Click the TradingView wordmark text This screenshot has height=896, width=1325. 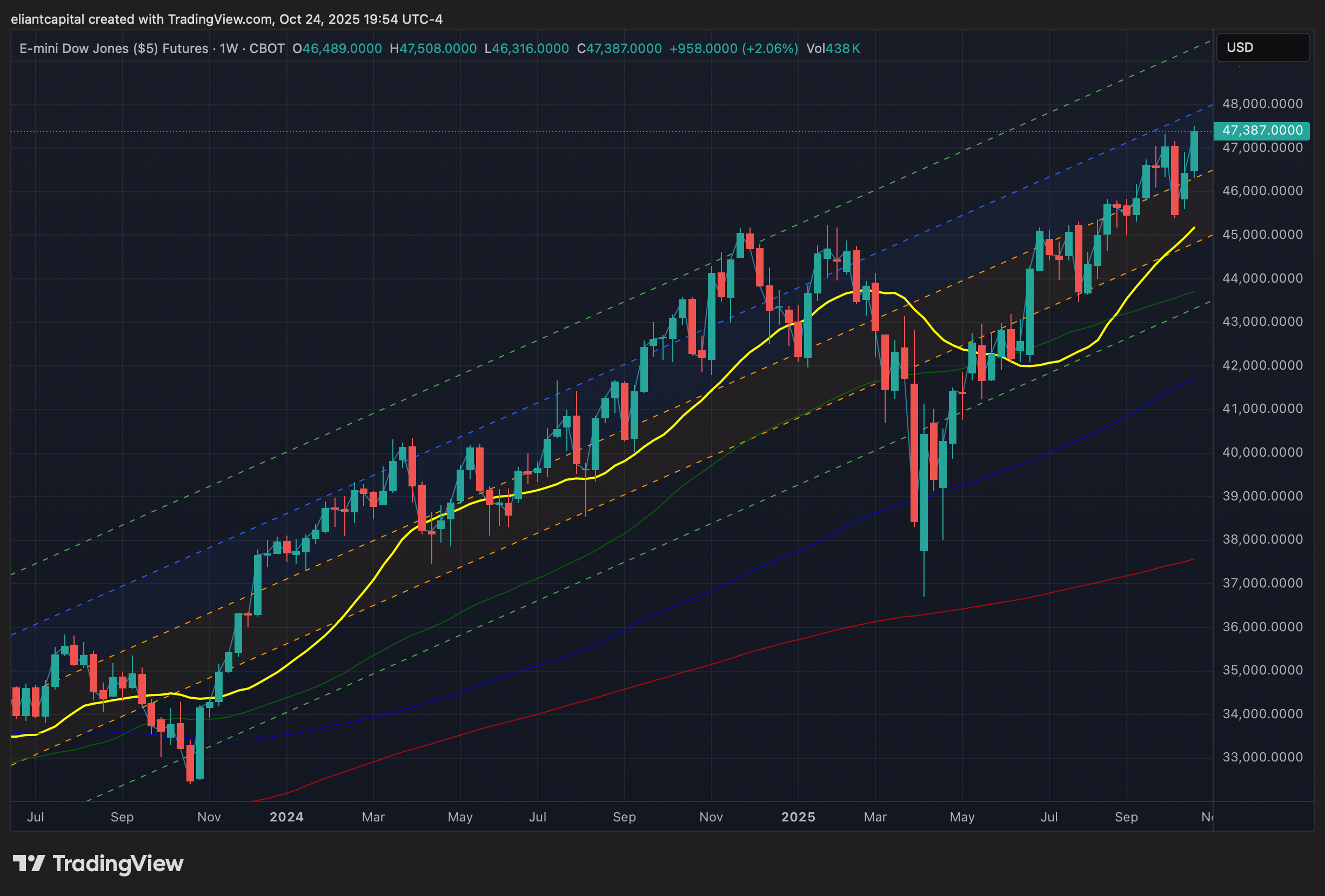(x=117, y=864)
